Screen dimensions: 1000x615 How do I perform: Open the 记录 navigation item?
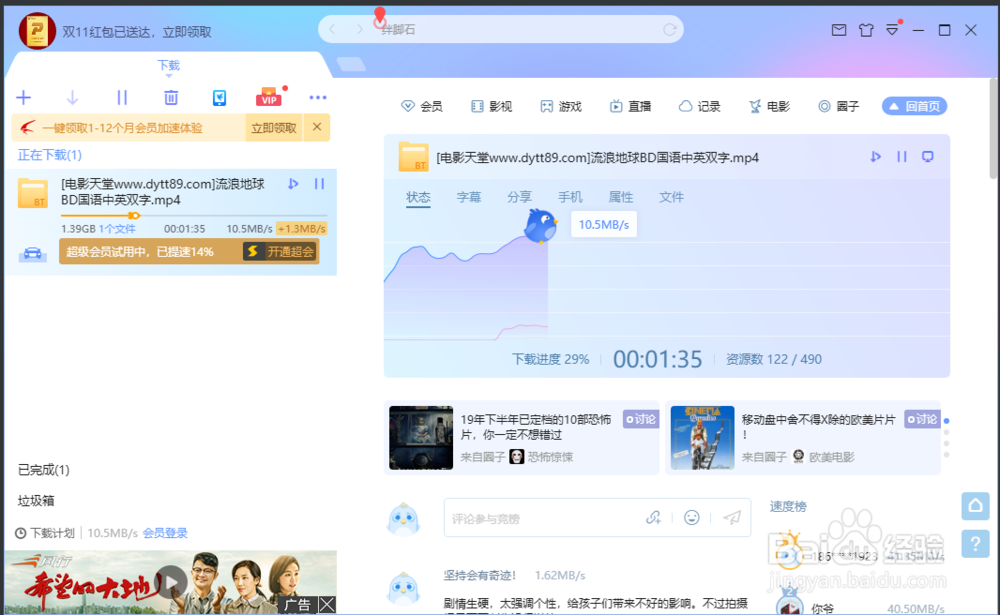coord(700,107)
